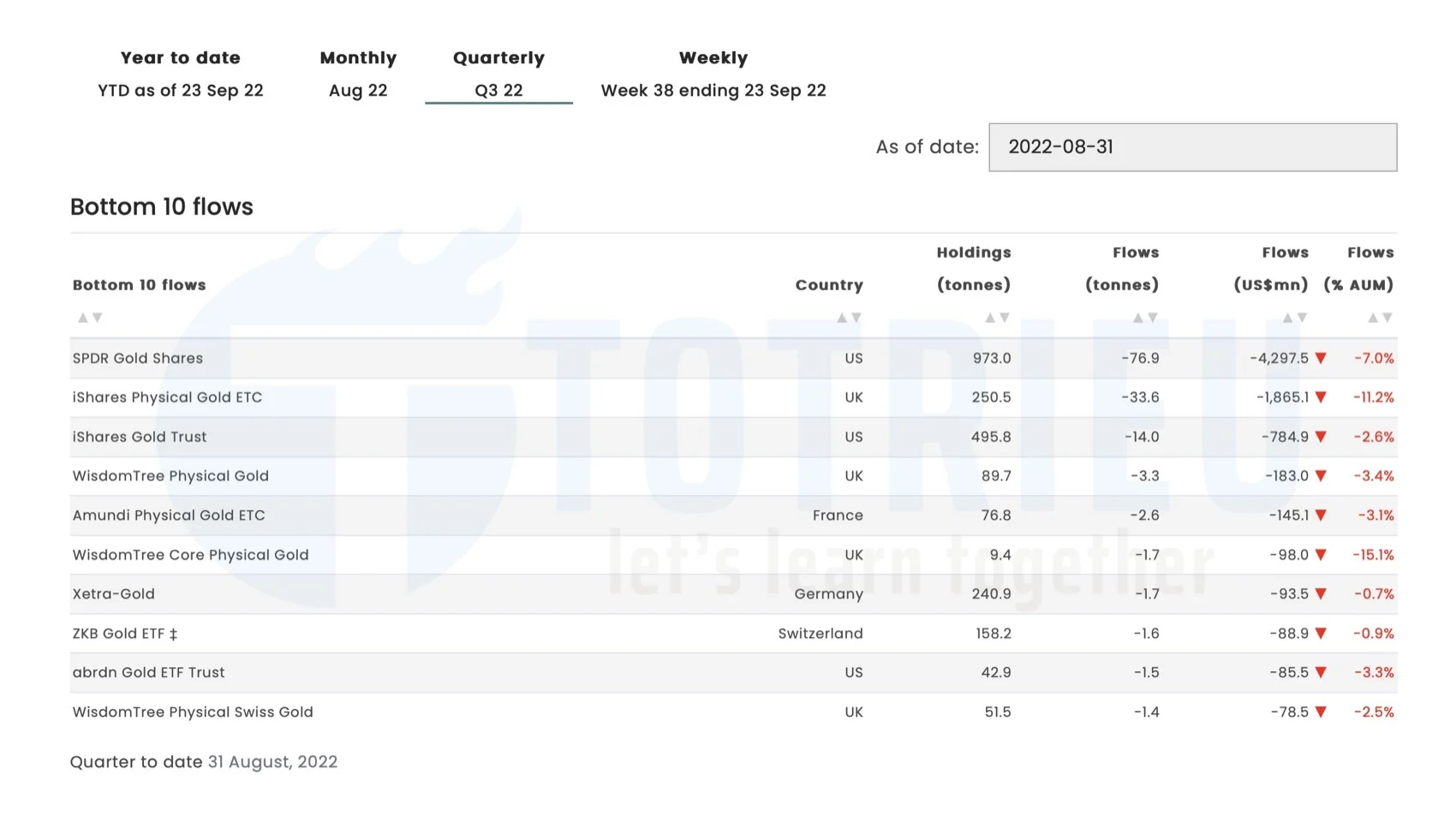
Task: Switch to the Year to date tab
Action: [181, 74]
